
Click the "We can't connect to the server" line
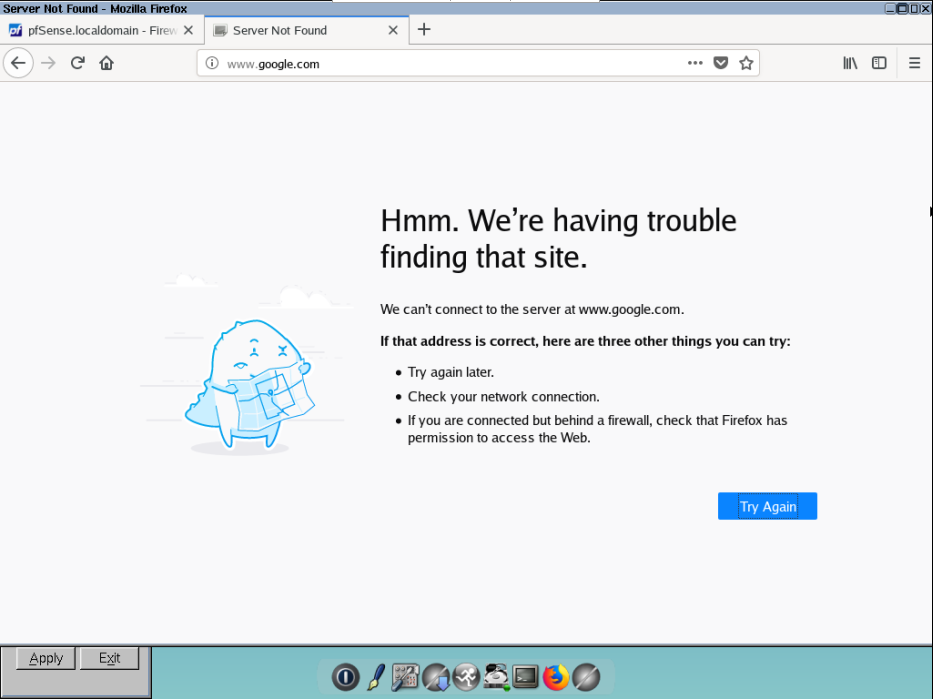tap(532, 309)
